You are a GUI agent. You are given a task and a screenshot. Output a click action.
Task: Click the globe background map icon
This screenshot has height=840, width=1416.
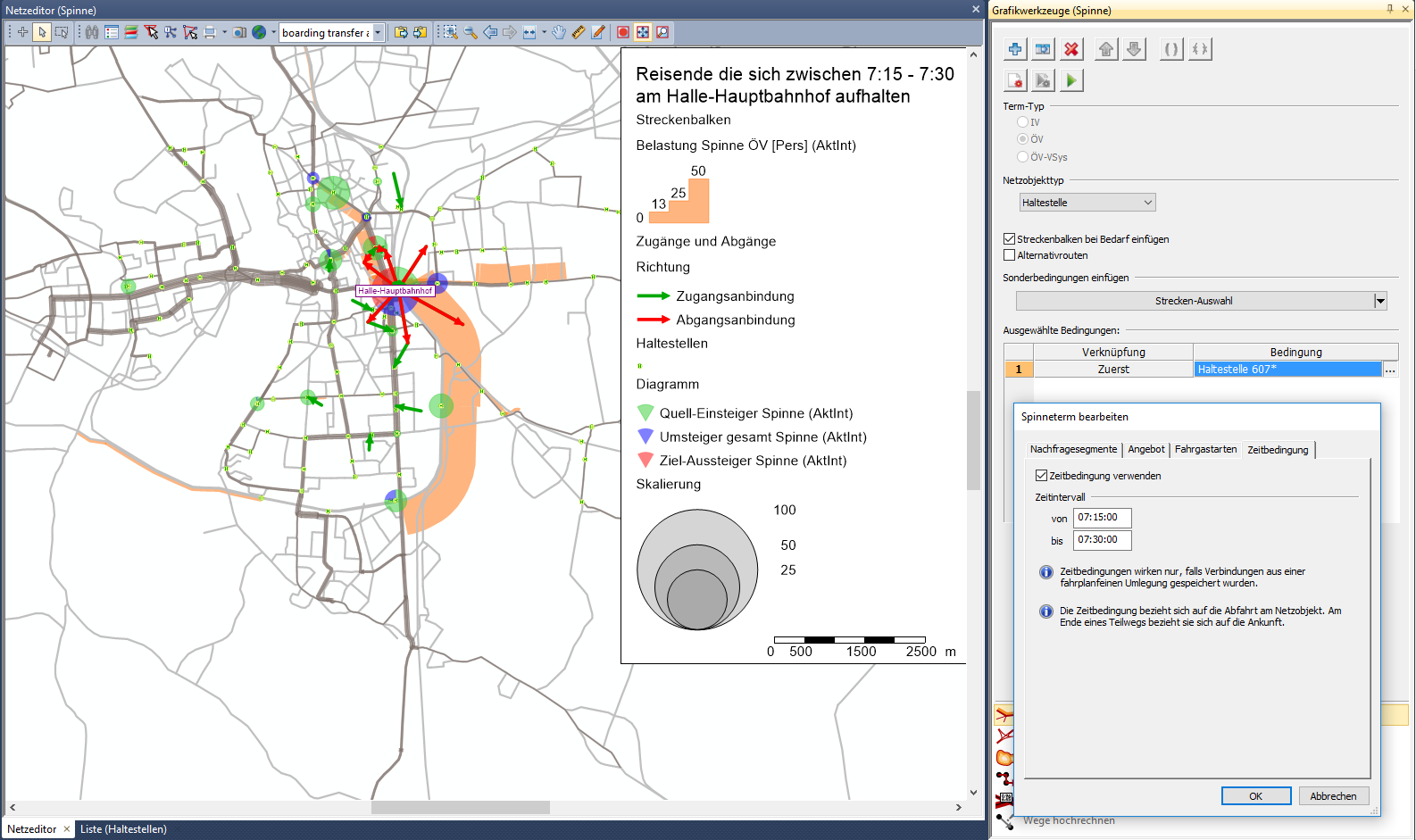tap(259, 32)
